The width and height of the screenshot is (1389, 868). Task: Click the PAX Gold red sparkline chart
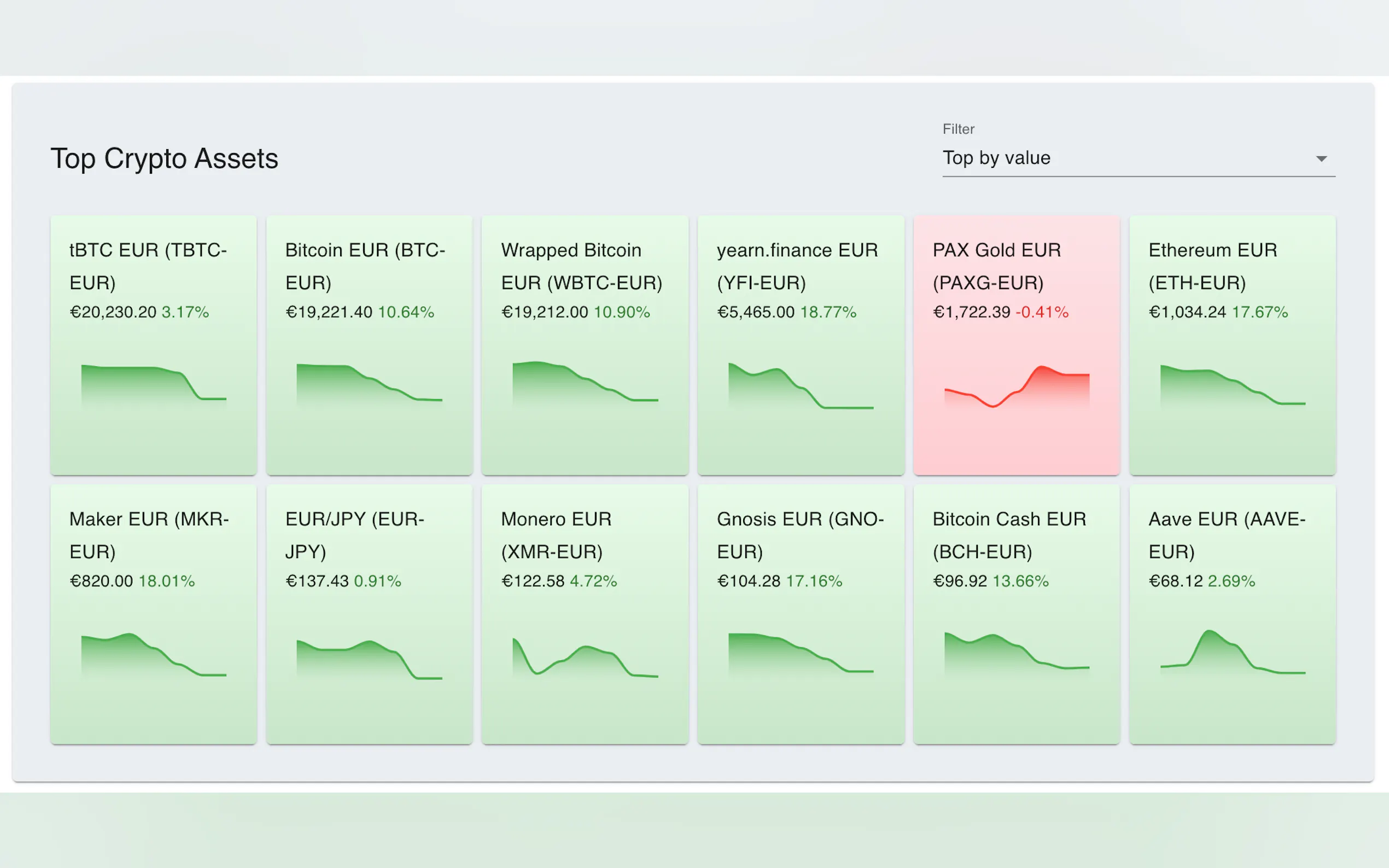point(1017,387)
